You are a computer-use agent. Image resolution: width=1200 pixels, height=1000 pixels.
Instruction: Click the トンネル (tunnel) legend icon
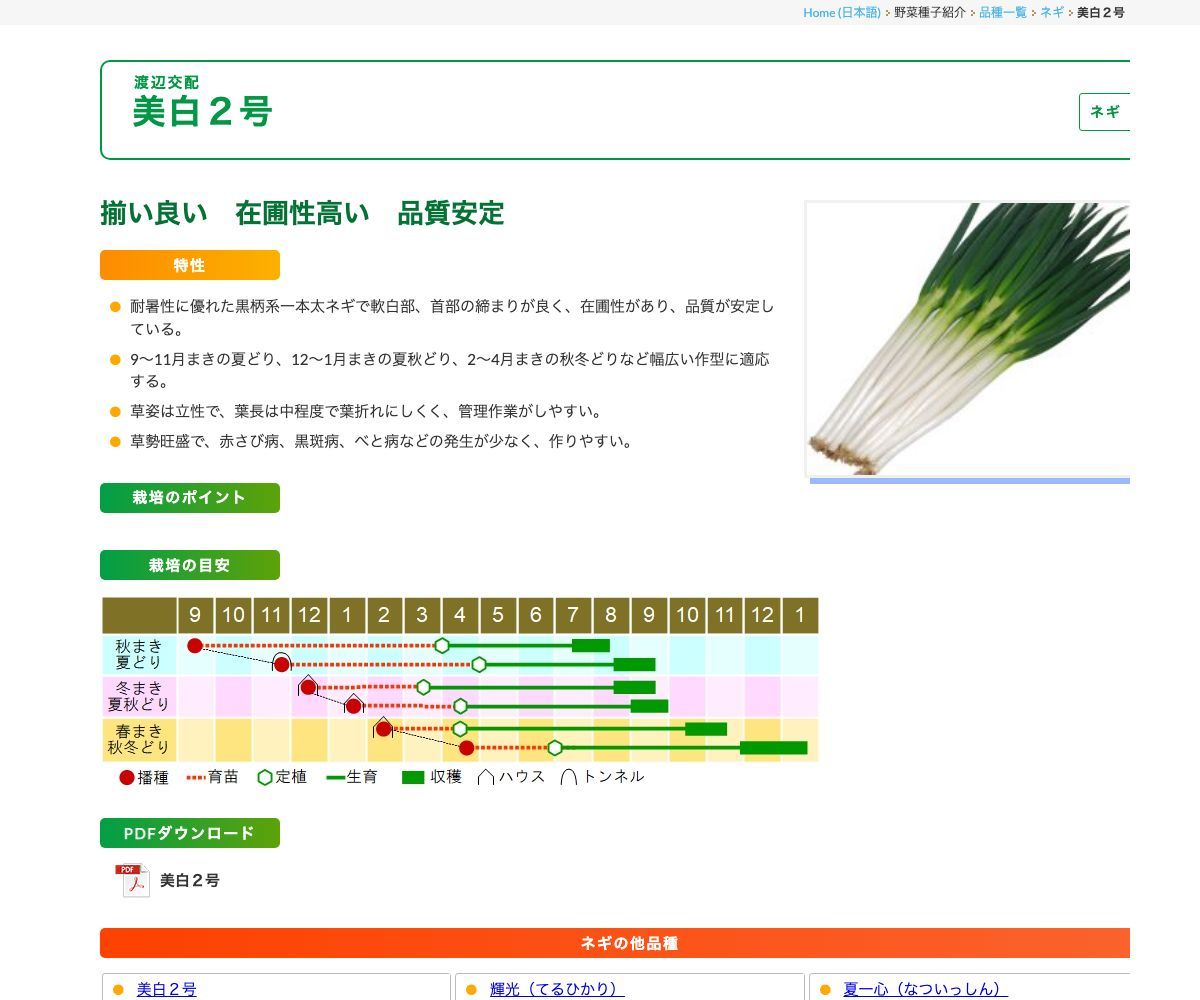(568, 776)
